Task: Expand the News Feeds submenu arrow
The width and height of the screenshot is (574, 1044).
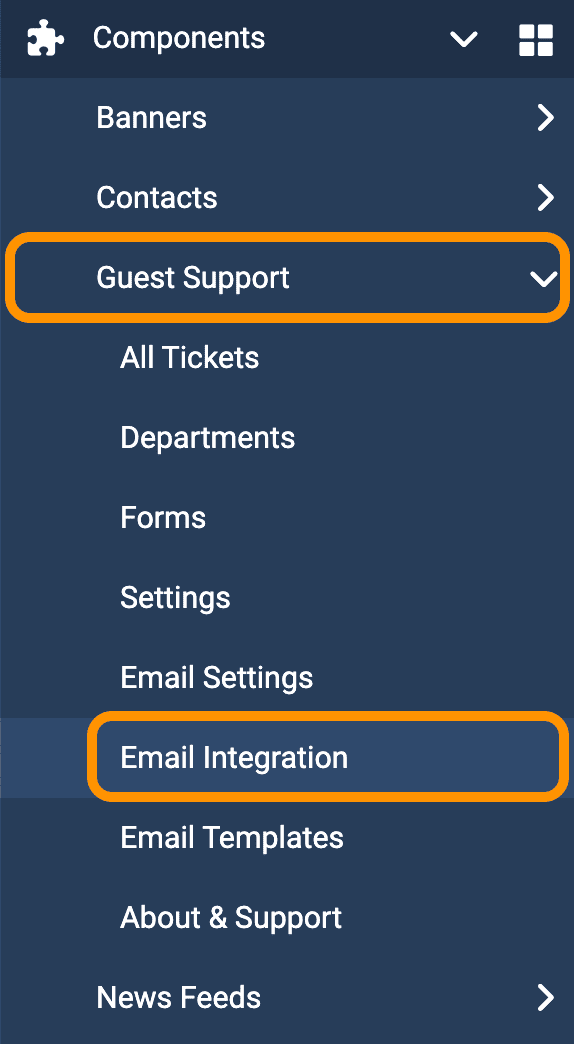Action: 546,997
